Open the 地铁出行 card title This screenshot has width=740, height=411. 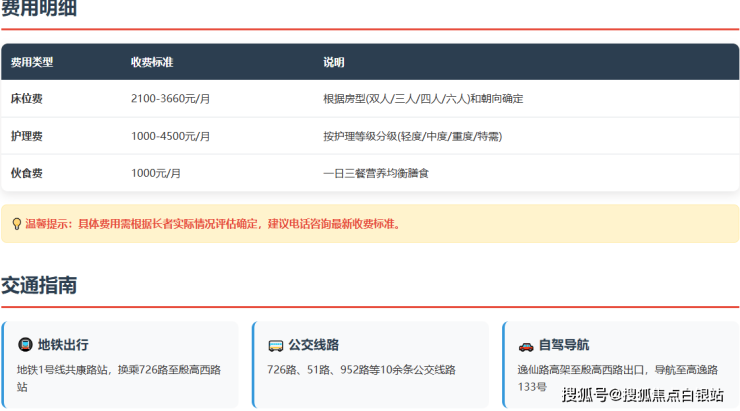click(63, 345)
